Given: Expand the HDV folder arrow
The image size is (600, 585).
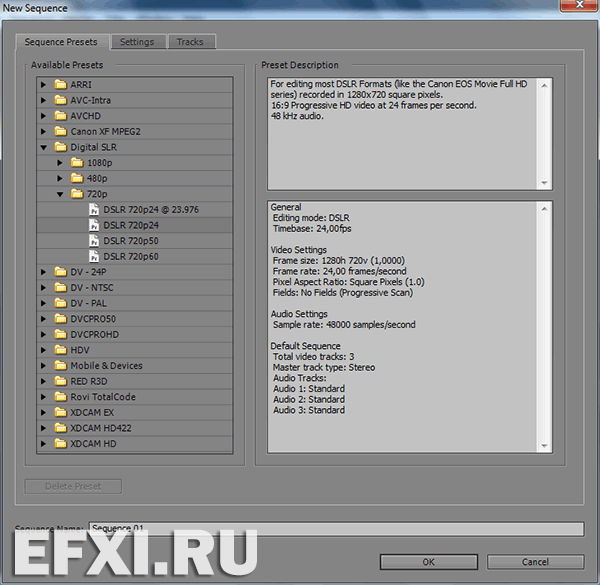Looking at the screenshot, I should coord(43,350).
